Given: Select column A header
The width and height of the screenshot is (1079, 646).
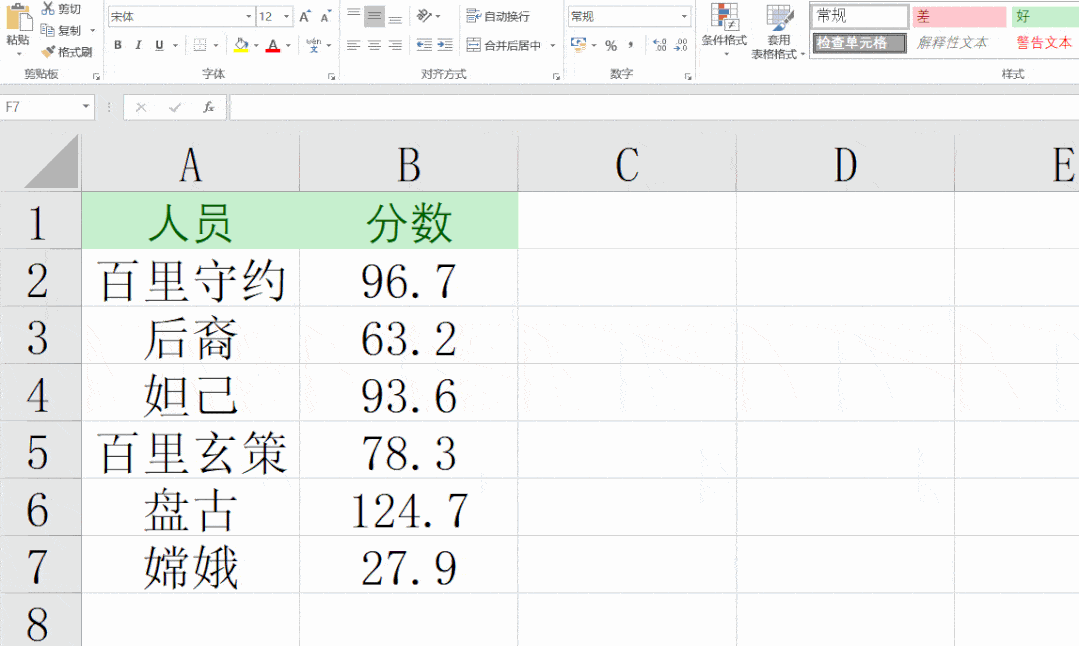Looking at the screenshot, I should pyautogui.click(x=191, y=163).
